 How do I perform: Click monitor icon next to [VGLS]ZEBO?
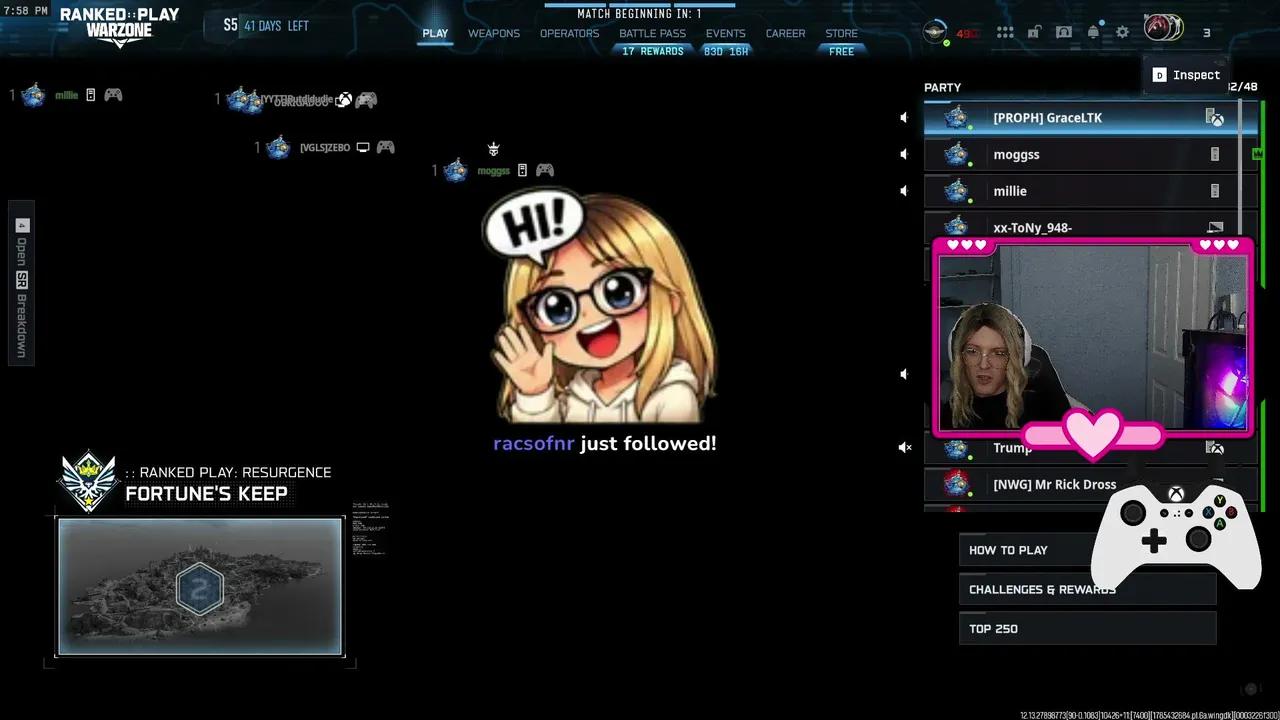(x=363, y=147)
